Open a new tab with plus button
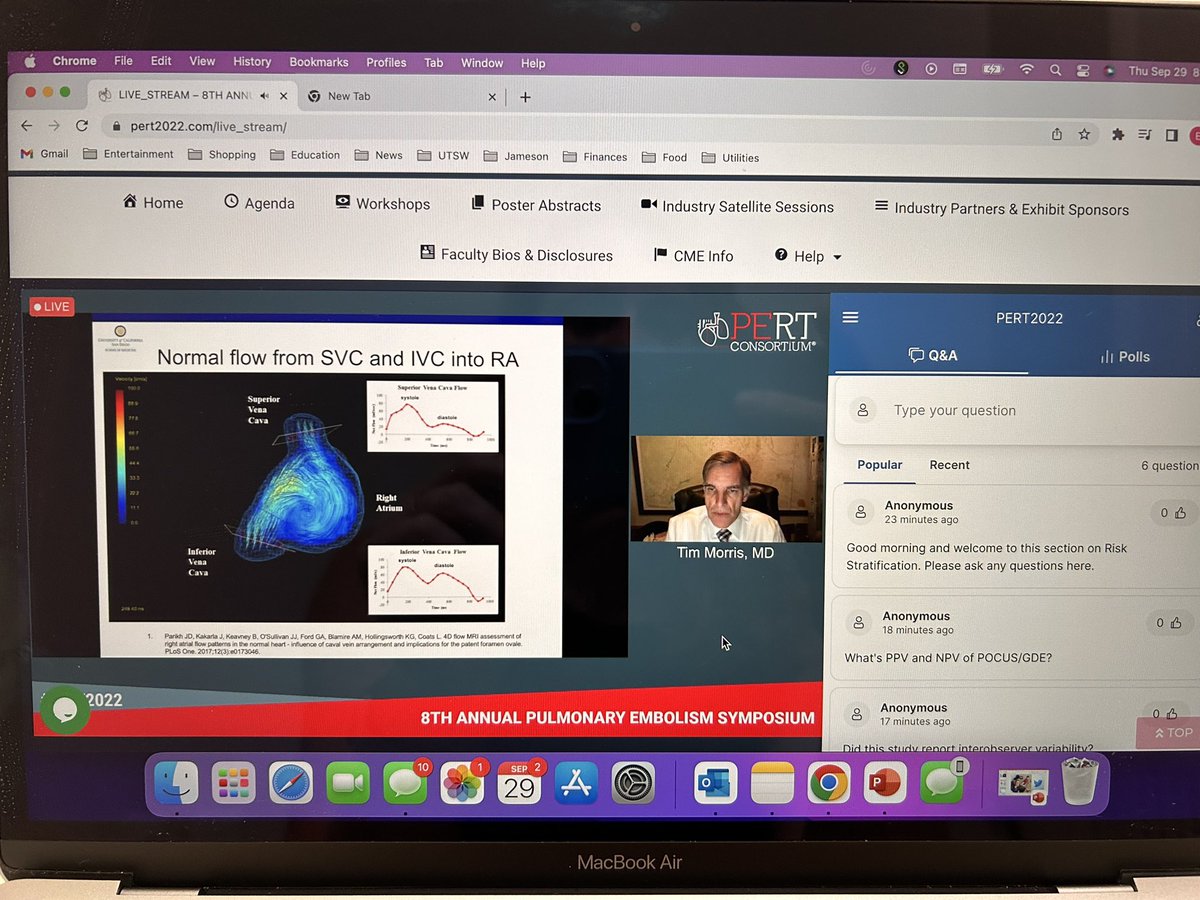1200x900 pixels. click(x=525, y=97)
